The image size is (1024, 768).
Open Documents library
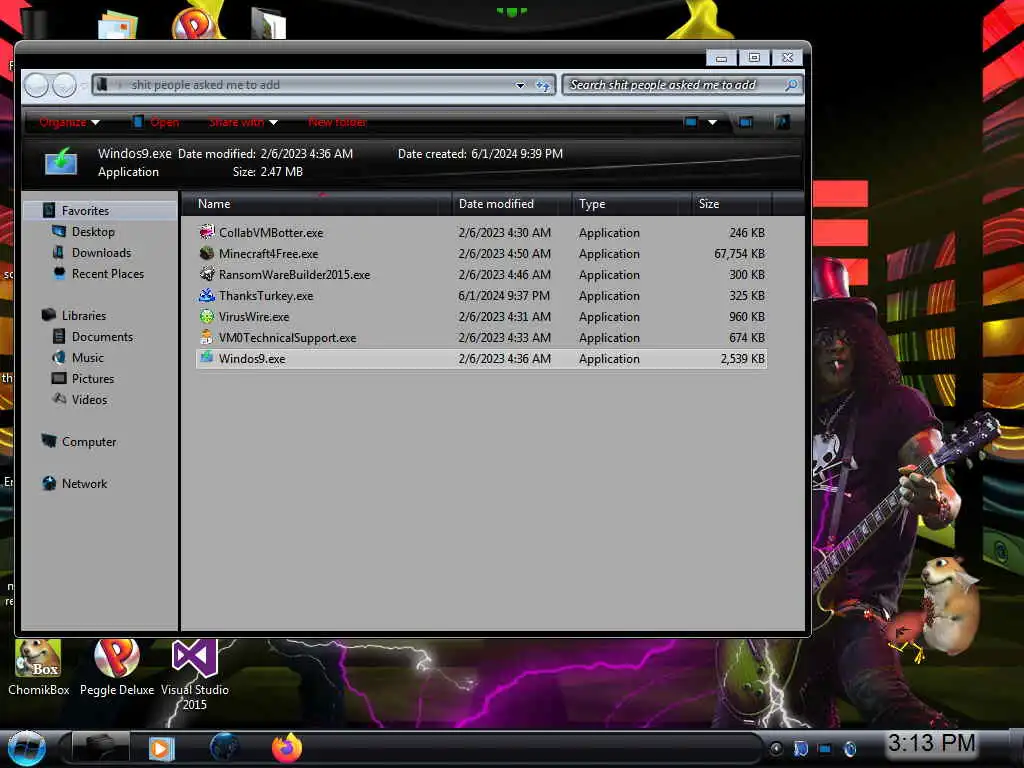[102, 336]
